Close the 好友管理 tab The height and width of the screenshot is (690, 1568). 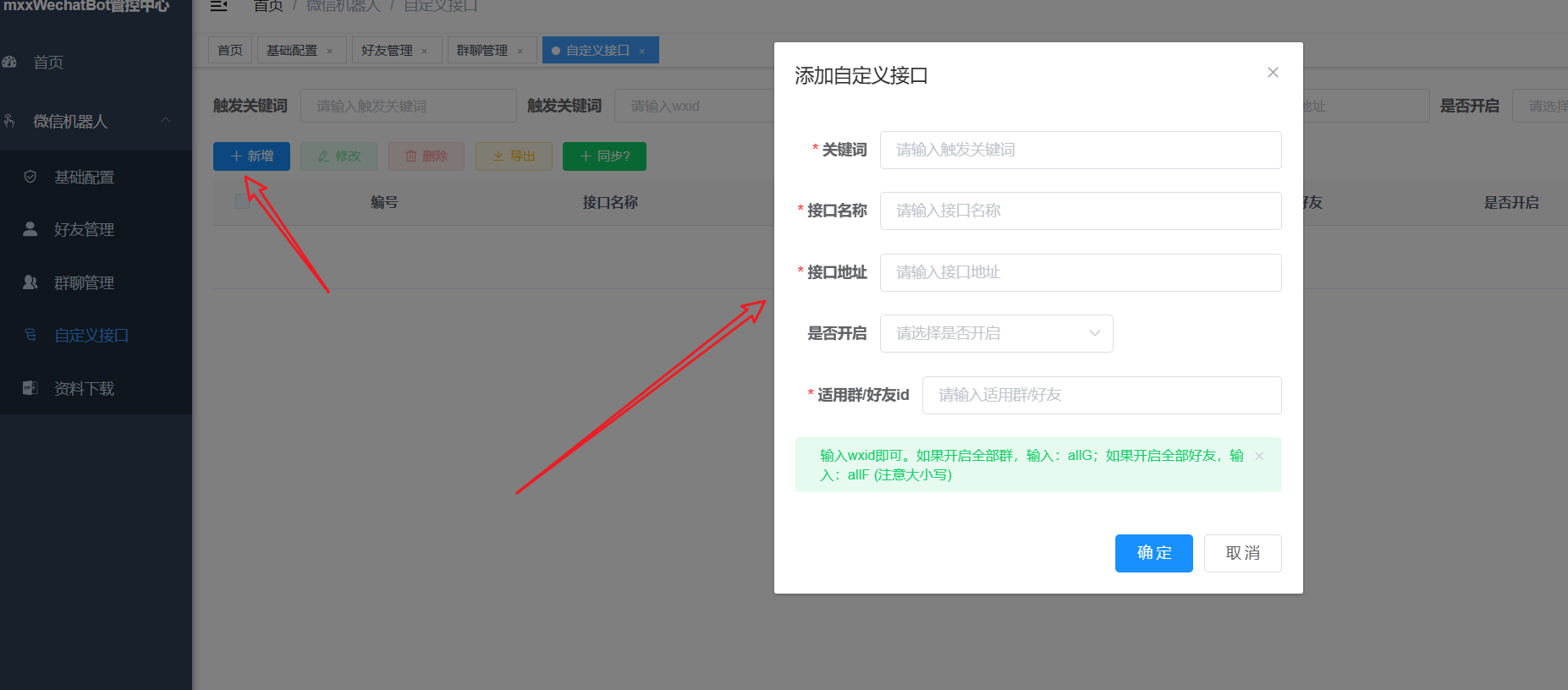tap(425, 52)
